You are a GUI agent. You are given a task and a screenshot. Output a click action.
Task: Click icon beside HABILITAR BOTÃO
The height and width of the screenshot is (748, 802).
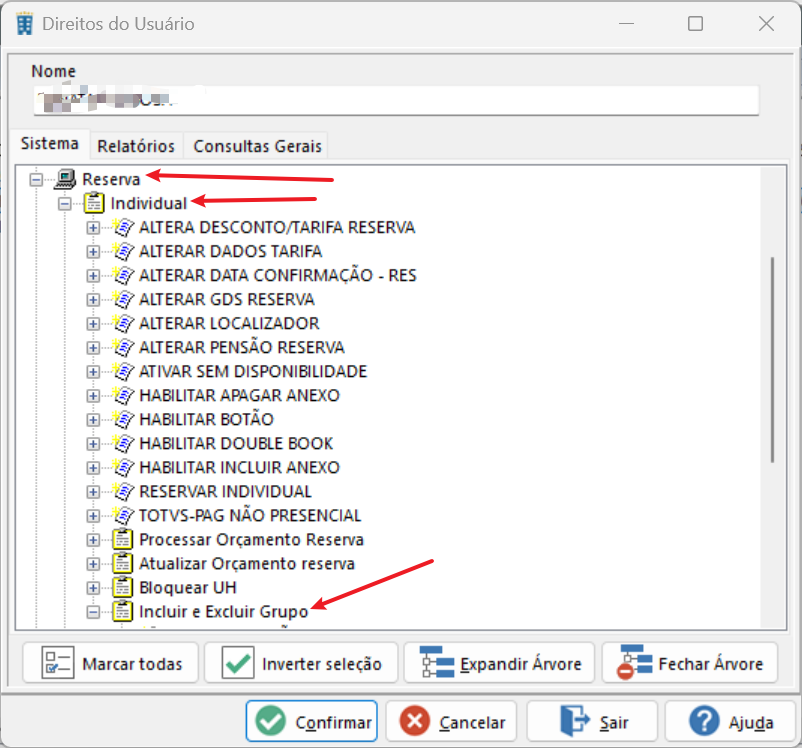pos(123,420)
